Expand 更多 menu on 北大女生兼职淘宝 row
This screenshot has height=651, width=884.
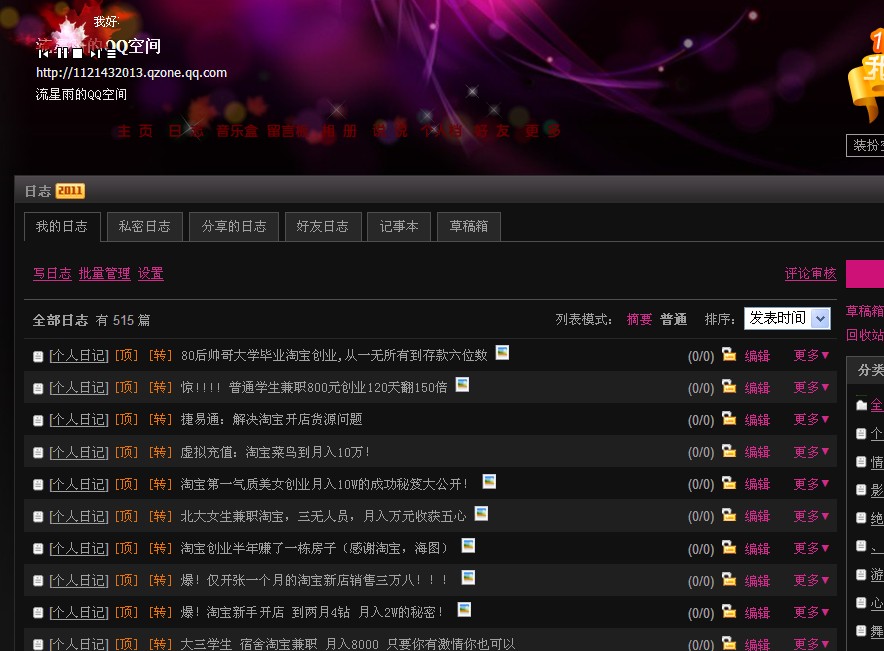point(811,516)
